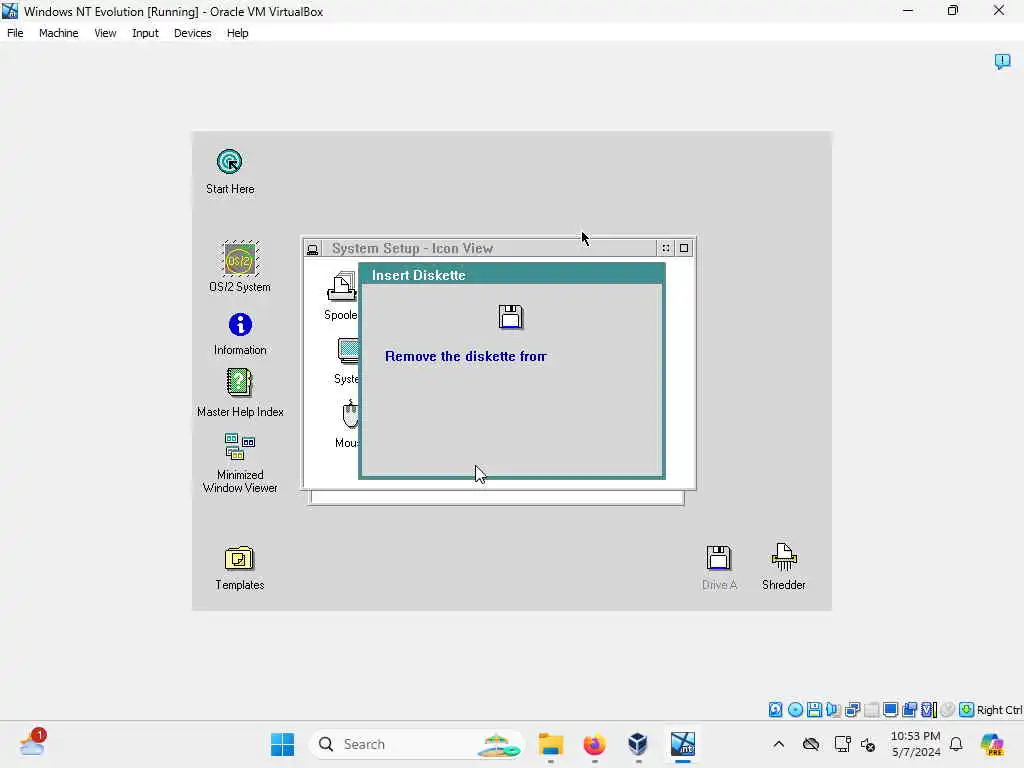Expand the system tray hidden icons chevron
This screenshot has width=1024, height=768.
coord(778,744)
